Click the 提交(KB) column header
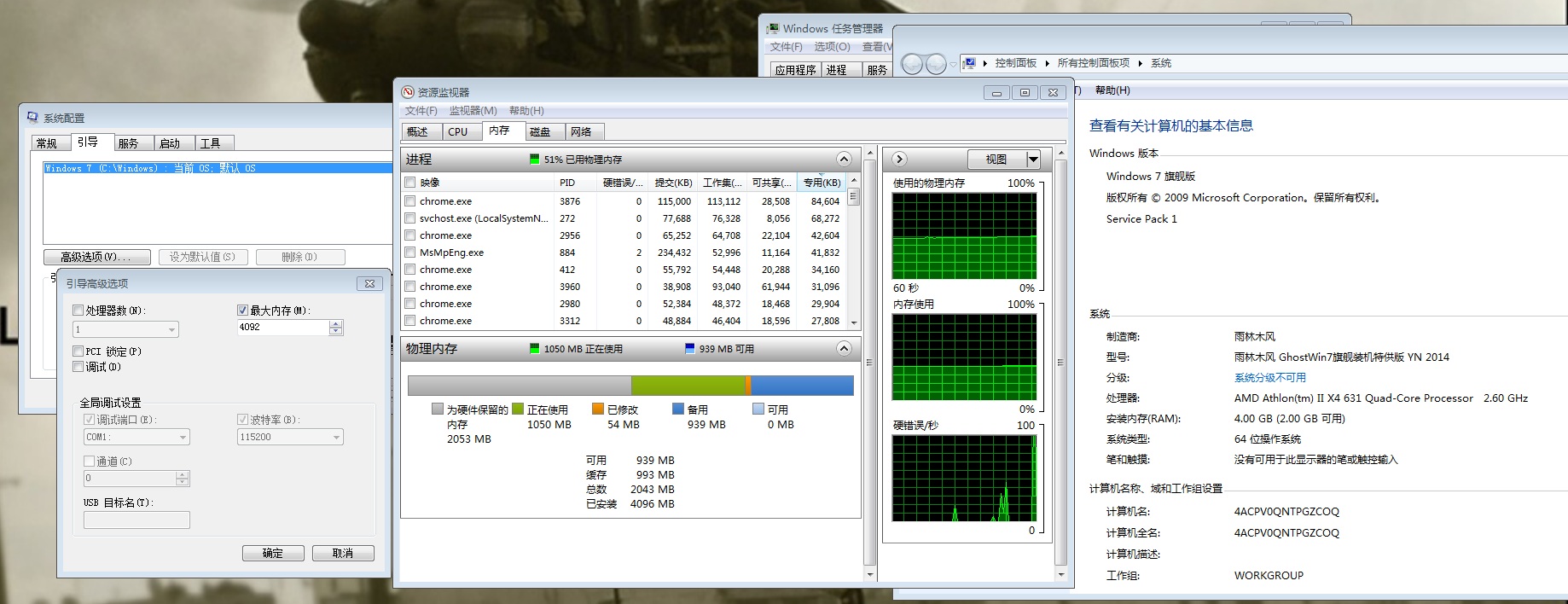 tap(673, 183)
